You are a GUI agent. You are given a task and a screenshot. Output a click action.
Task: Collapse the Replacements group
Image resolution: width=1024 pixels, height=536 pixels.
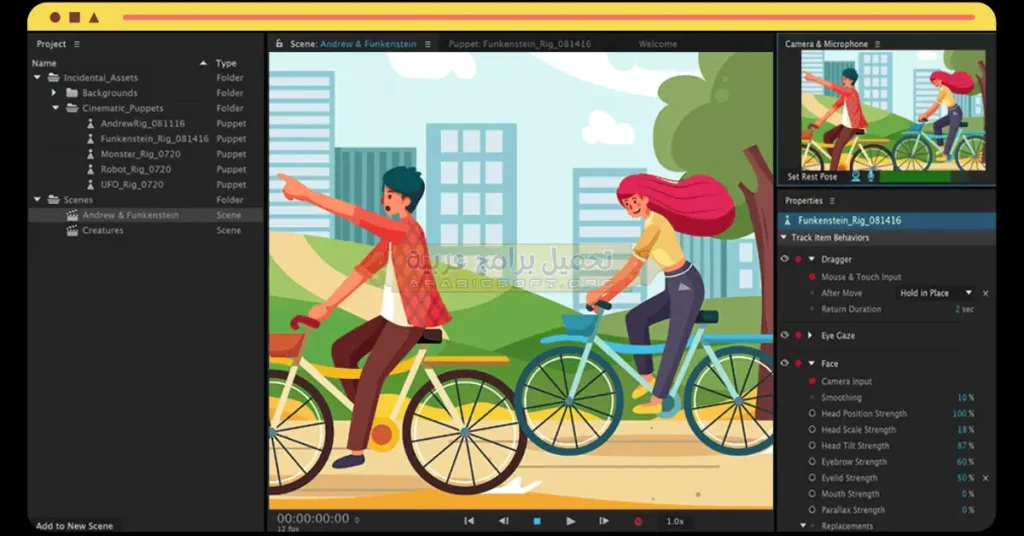tap(803, 525)
